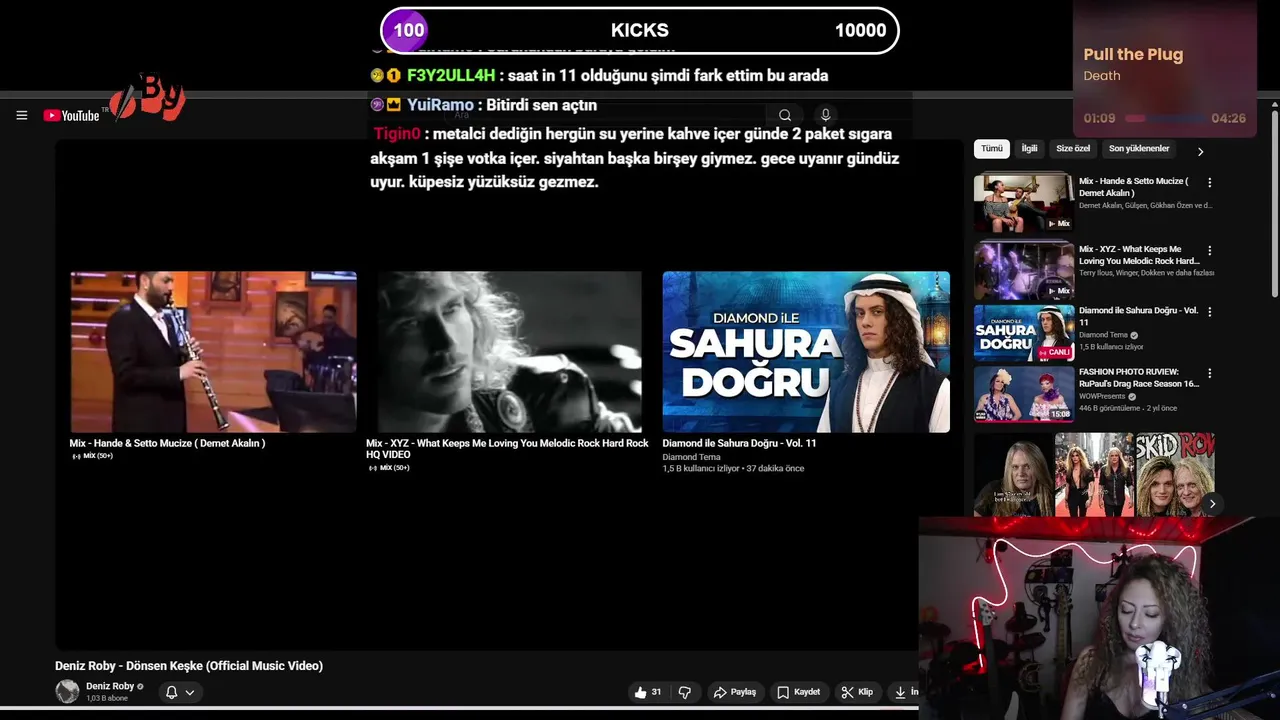This screenshot has width=1280, height=720.
Task: Open end-screen title Diamond ile Sahura Doğru - Vol. 11
Action: [739, 443]
